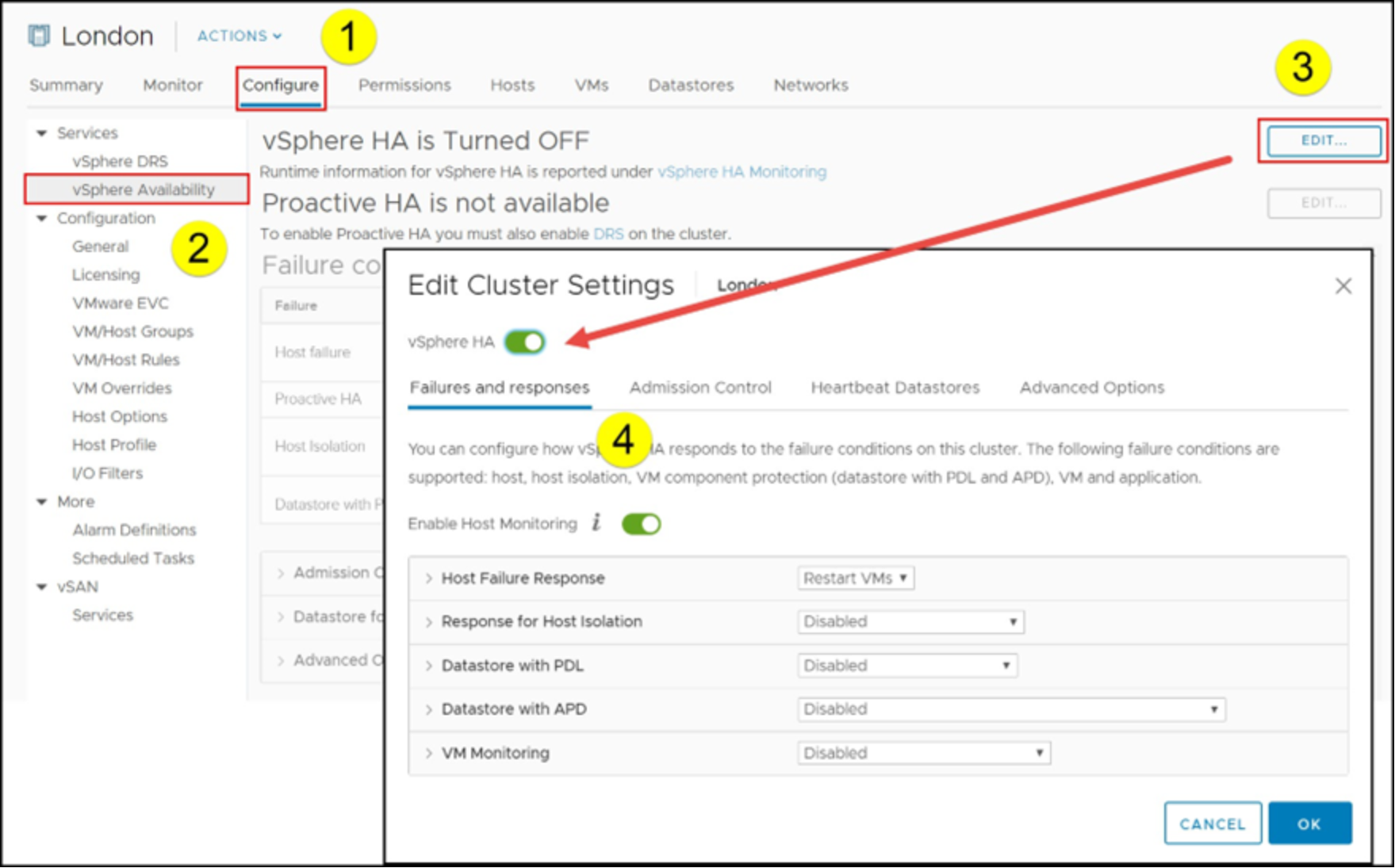Open the Actions dropdown menu
Screen dimensions: 1395x868
pyautogui.click(x=240, y=36)
